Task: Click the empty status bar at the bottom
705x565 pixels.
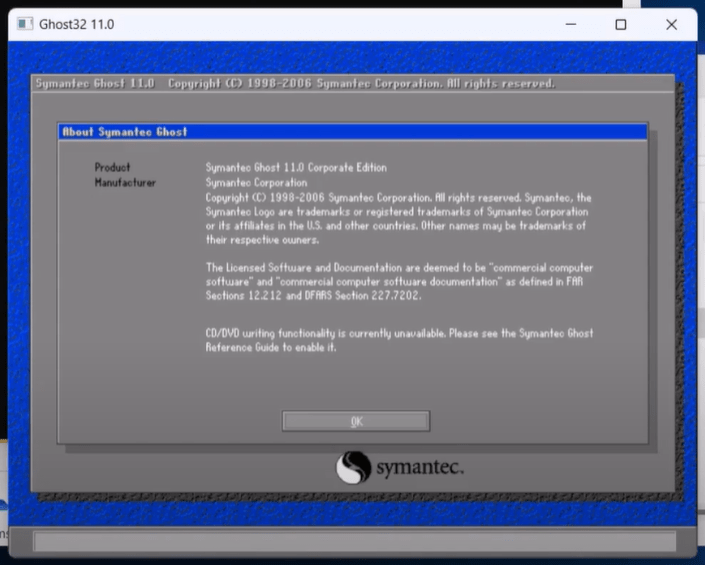Action: click(352, 542)
